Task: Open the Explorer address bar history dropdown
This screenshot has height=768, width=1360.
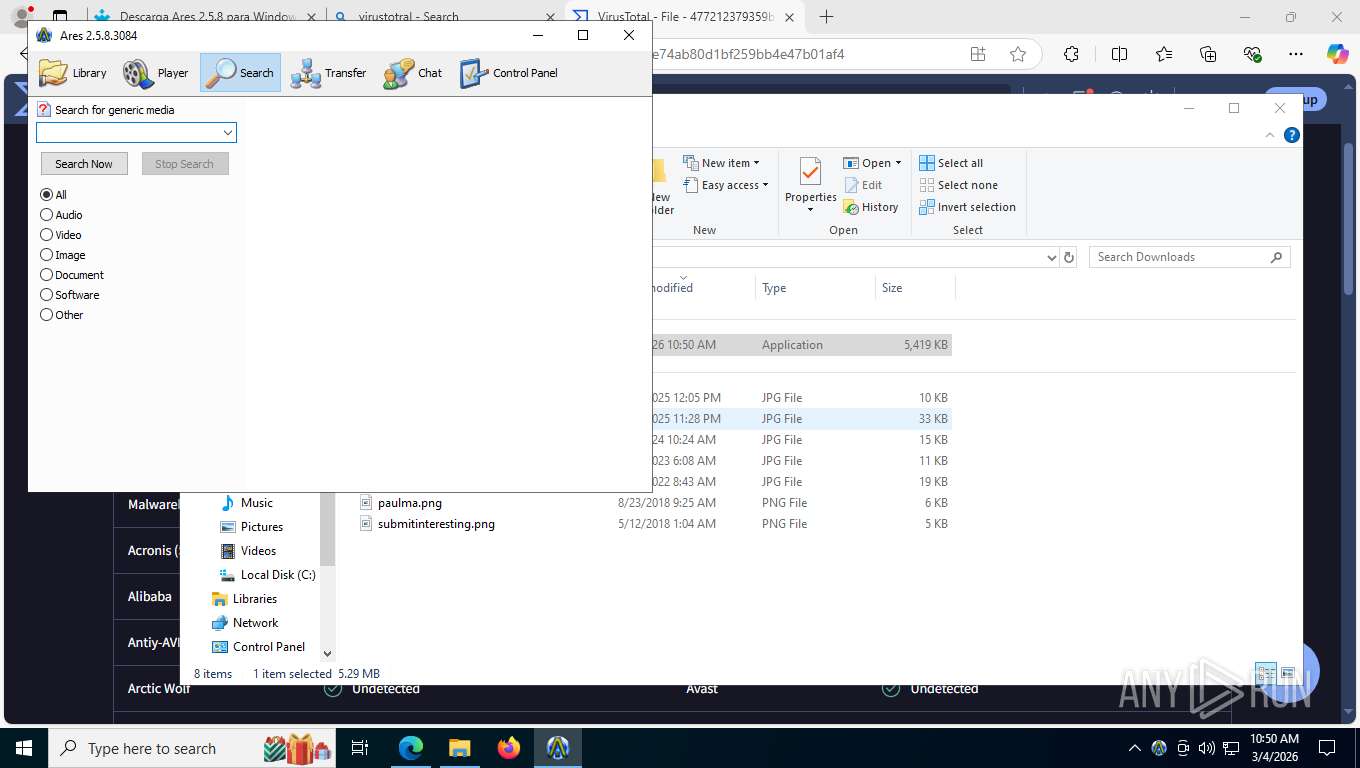Action: pyautogui.click(x=1051, y=257)
